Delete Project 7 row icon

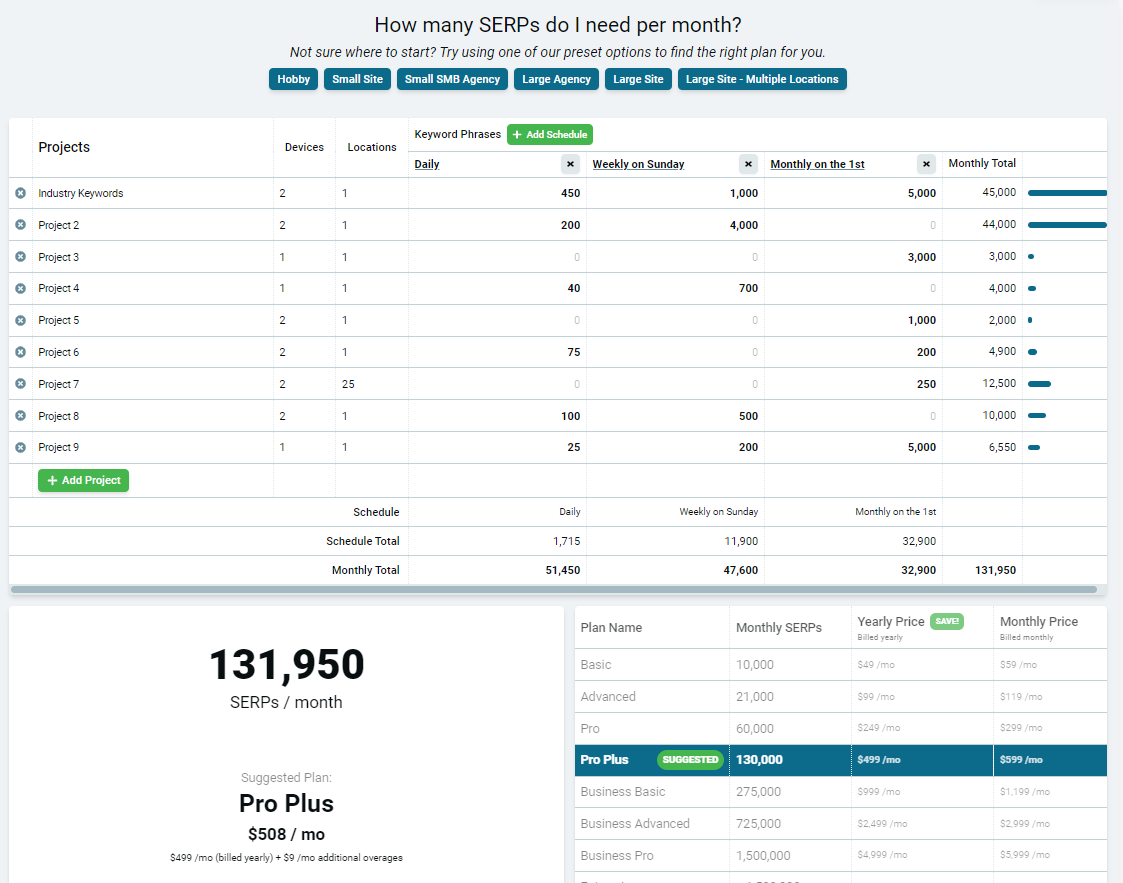21,384
